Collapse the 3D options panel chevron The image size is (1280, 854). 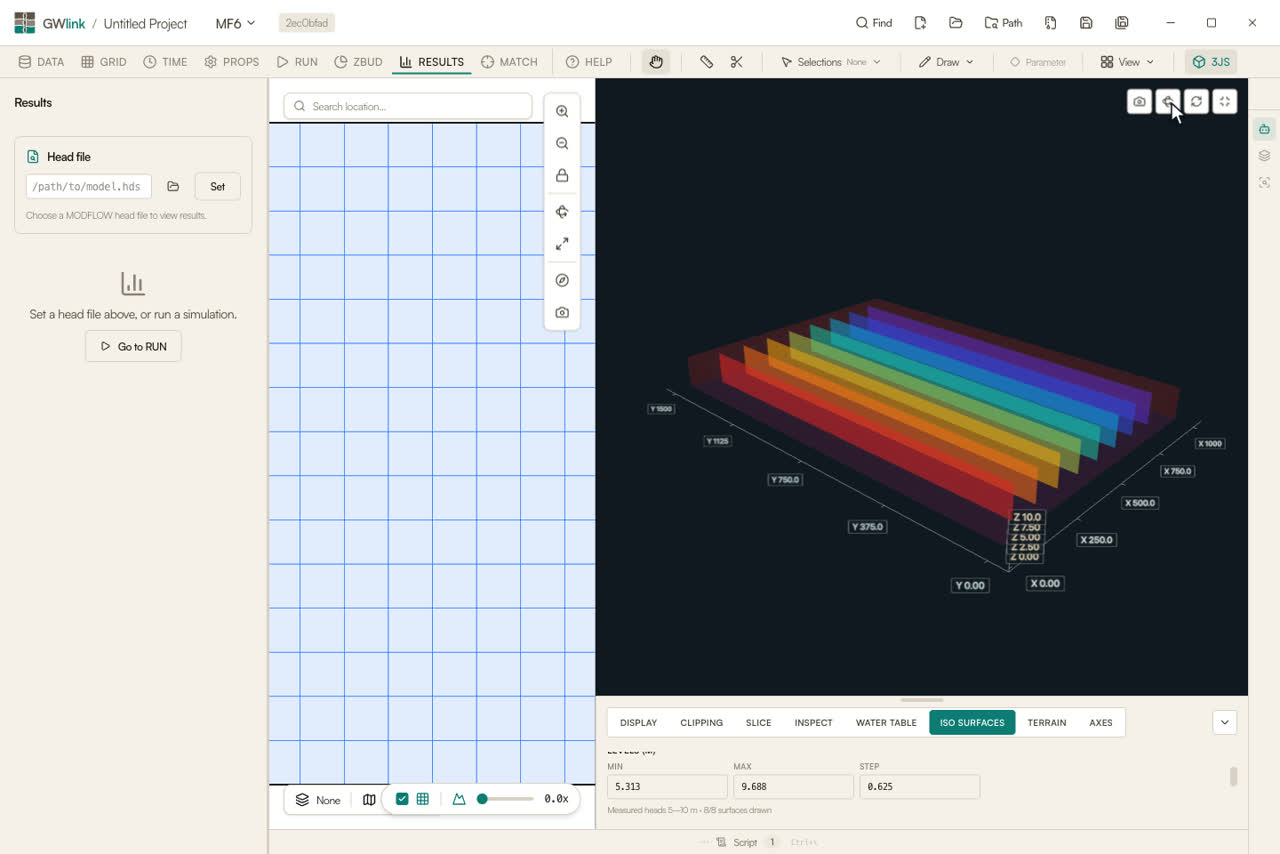pyautogui.click(x=1225, y=722)
